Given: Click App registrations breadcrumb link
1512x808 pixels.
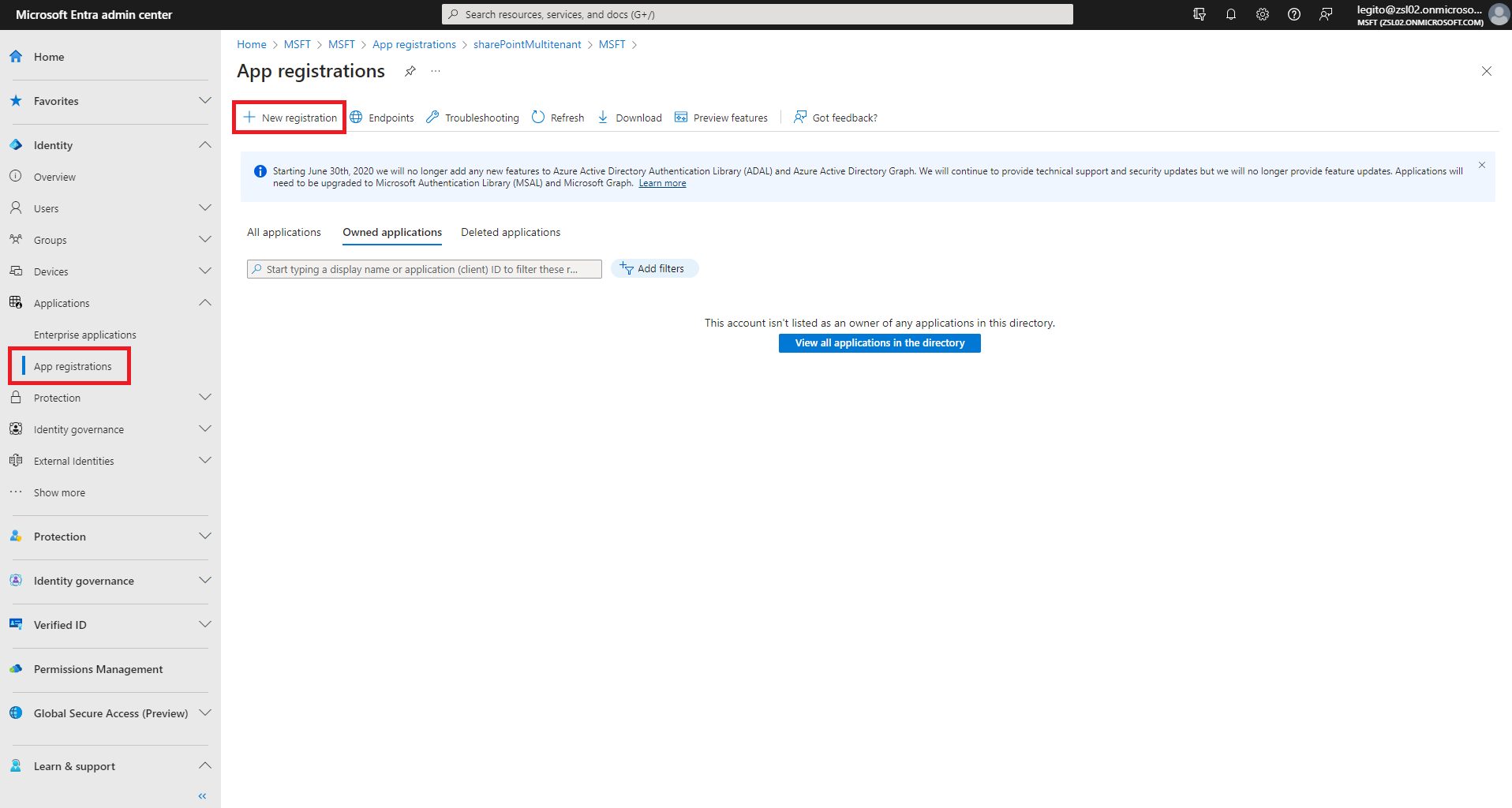Looking at the screenshot, I should [x=414, y=44].
